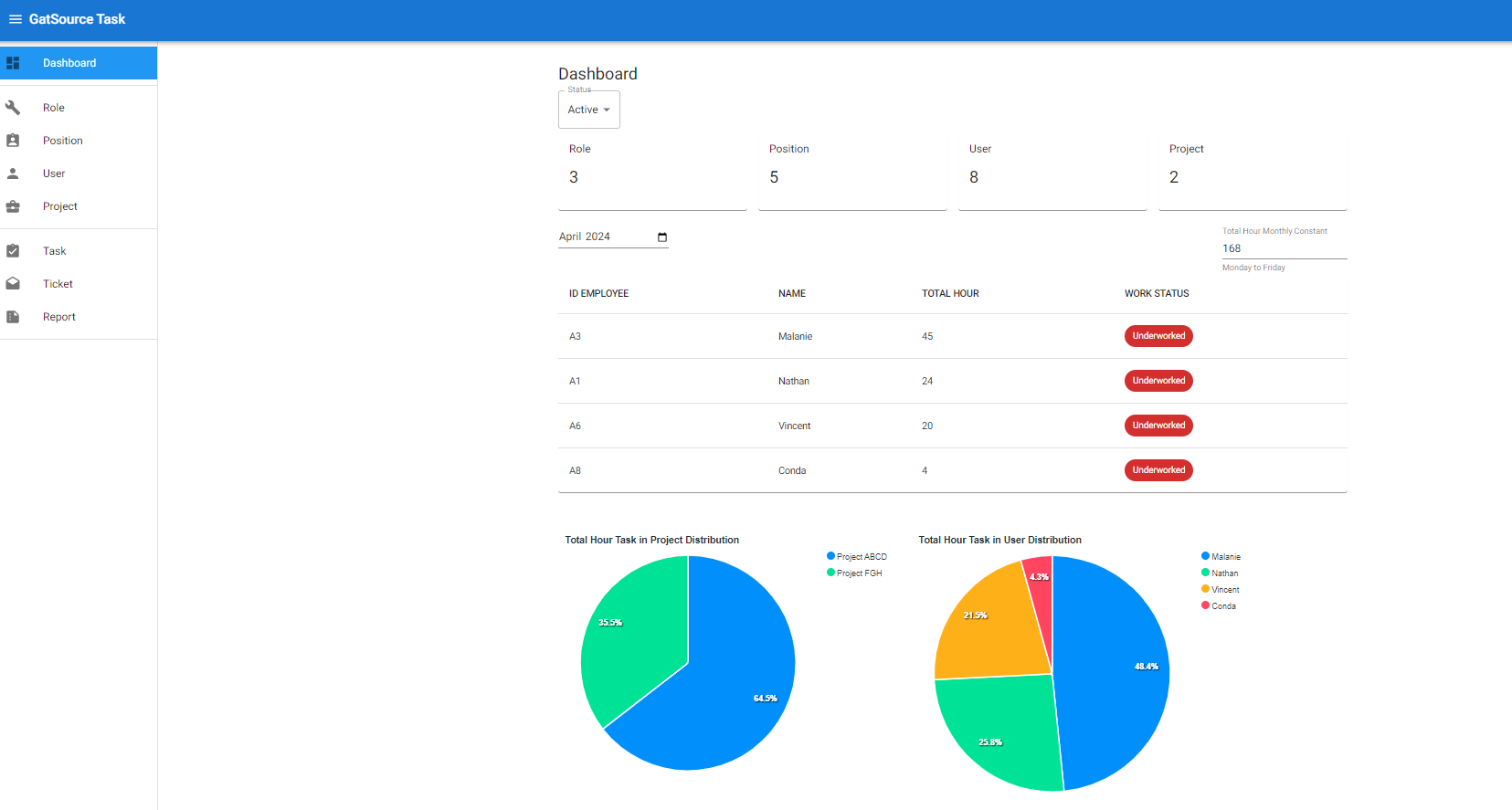Click the Underworked badge for Nathan
Screen dimensions: 1512x810
(x=1158, y=381)
